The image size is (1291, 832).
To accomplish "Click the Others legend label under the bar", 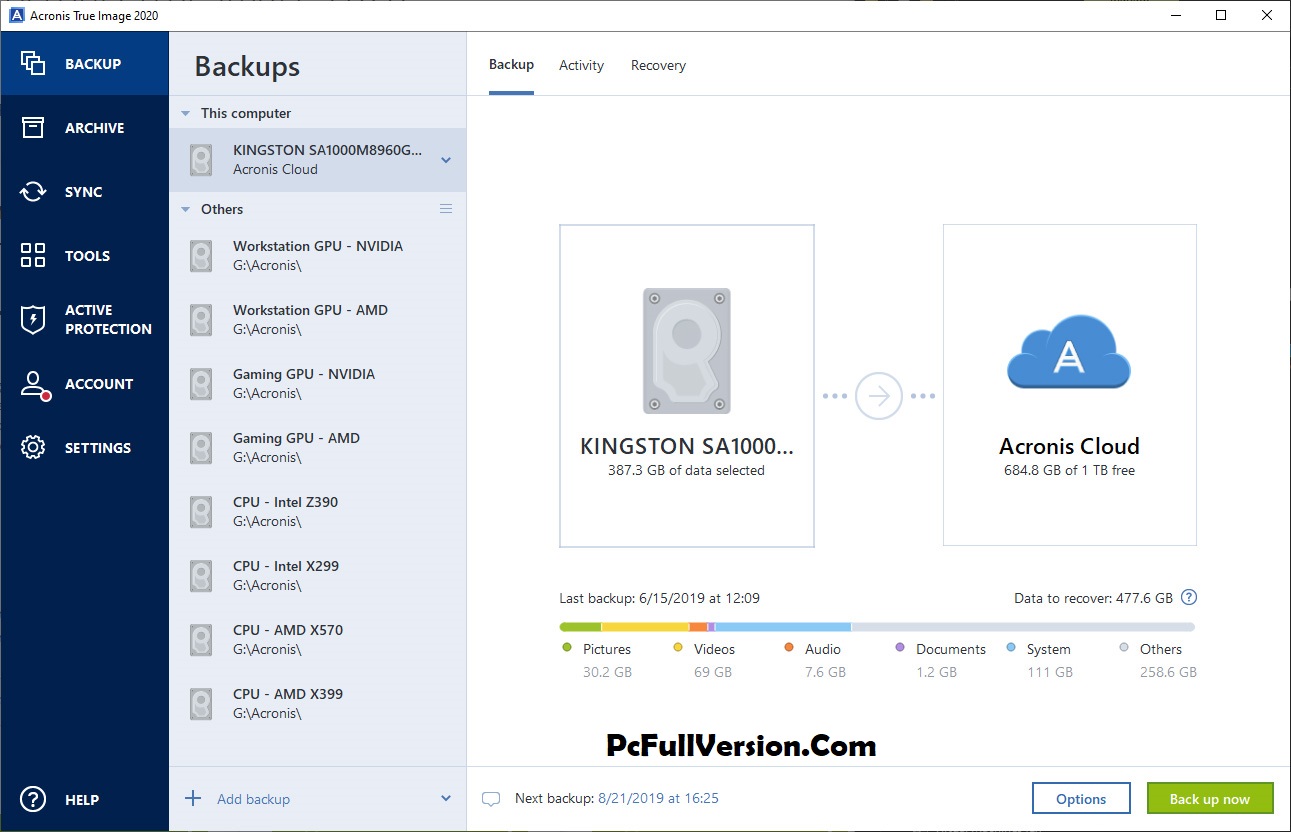I will coord(1161,649).
